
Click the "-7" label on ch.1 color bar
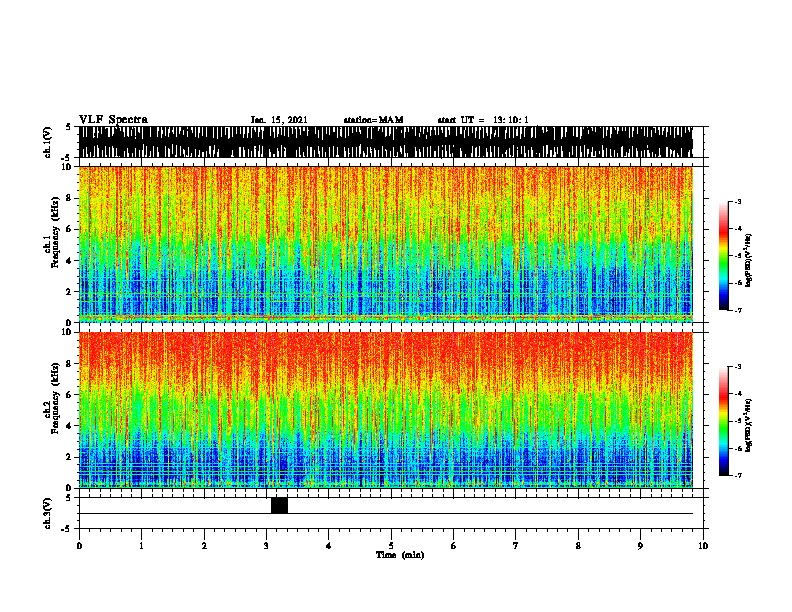click(738, 310)
